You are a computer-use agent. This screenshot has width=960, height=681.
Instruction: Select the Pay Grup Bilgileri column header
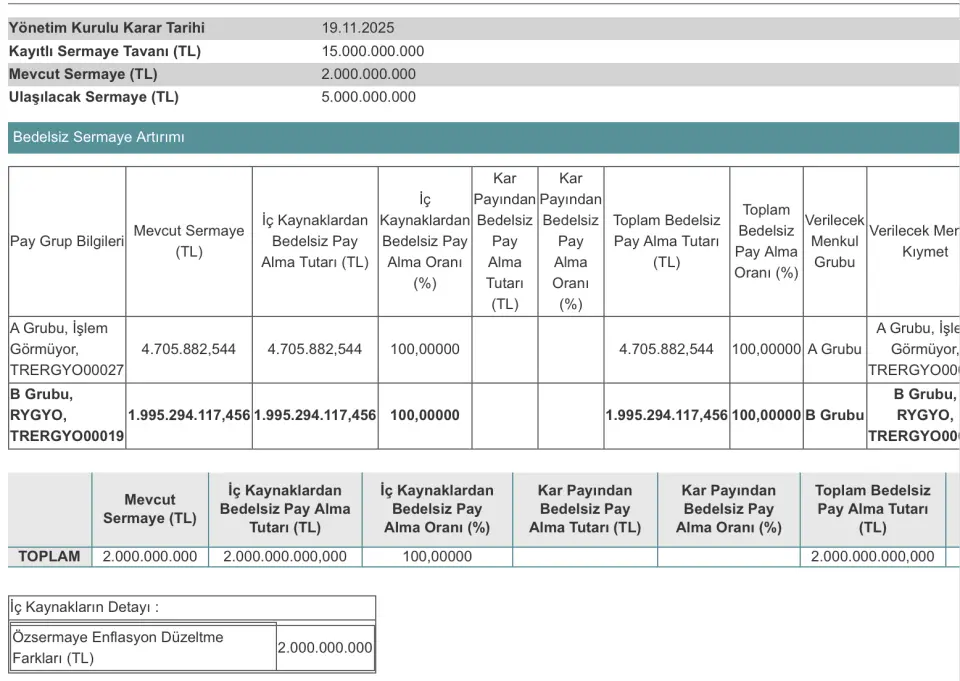click(x=67, y=241)
